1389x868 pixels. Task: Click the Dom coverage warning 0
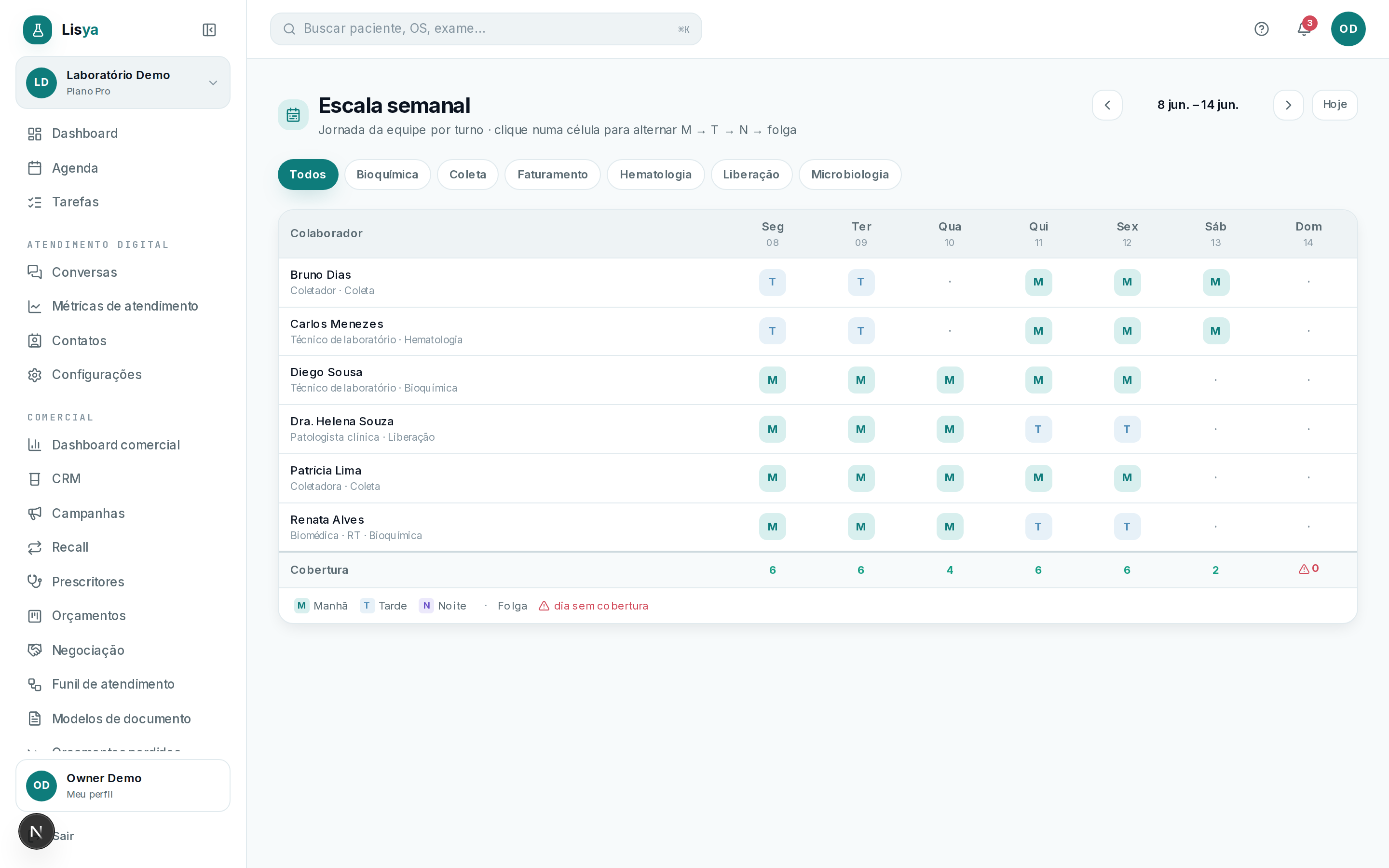coord(1308,569)
